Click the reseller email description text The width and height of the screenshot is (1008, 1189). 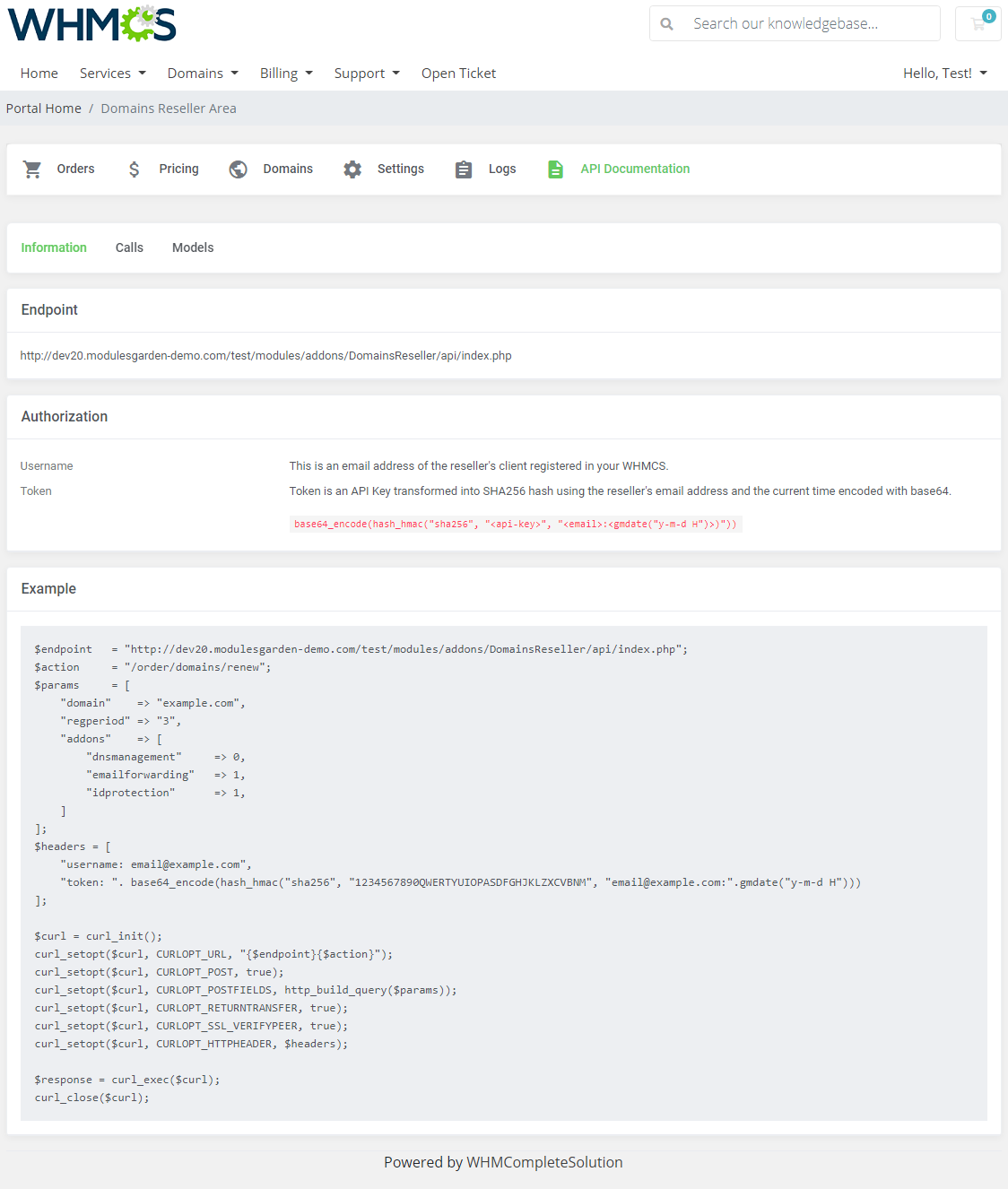pyautogui.click(x=479, y=466)
